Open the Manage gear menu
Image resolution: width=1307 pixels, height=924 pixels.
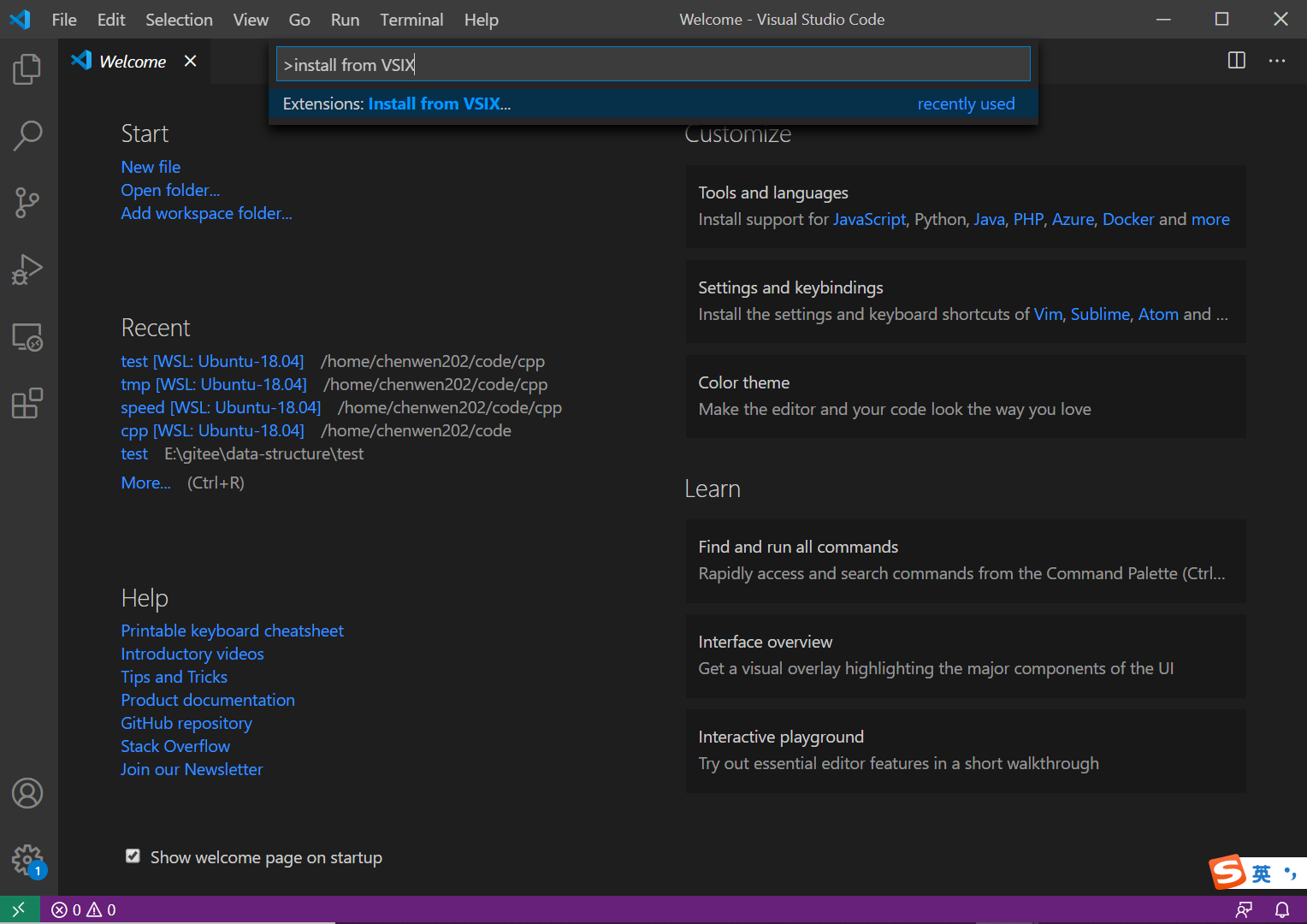point(27,860)
